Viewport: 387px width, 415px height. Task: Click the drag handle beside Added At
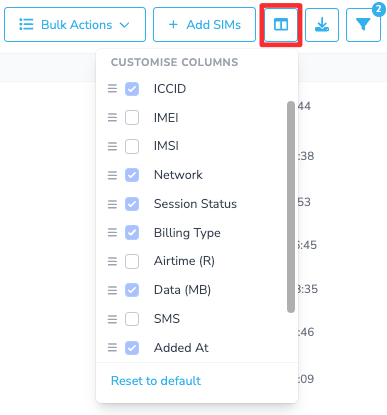[x=112, y=348]
